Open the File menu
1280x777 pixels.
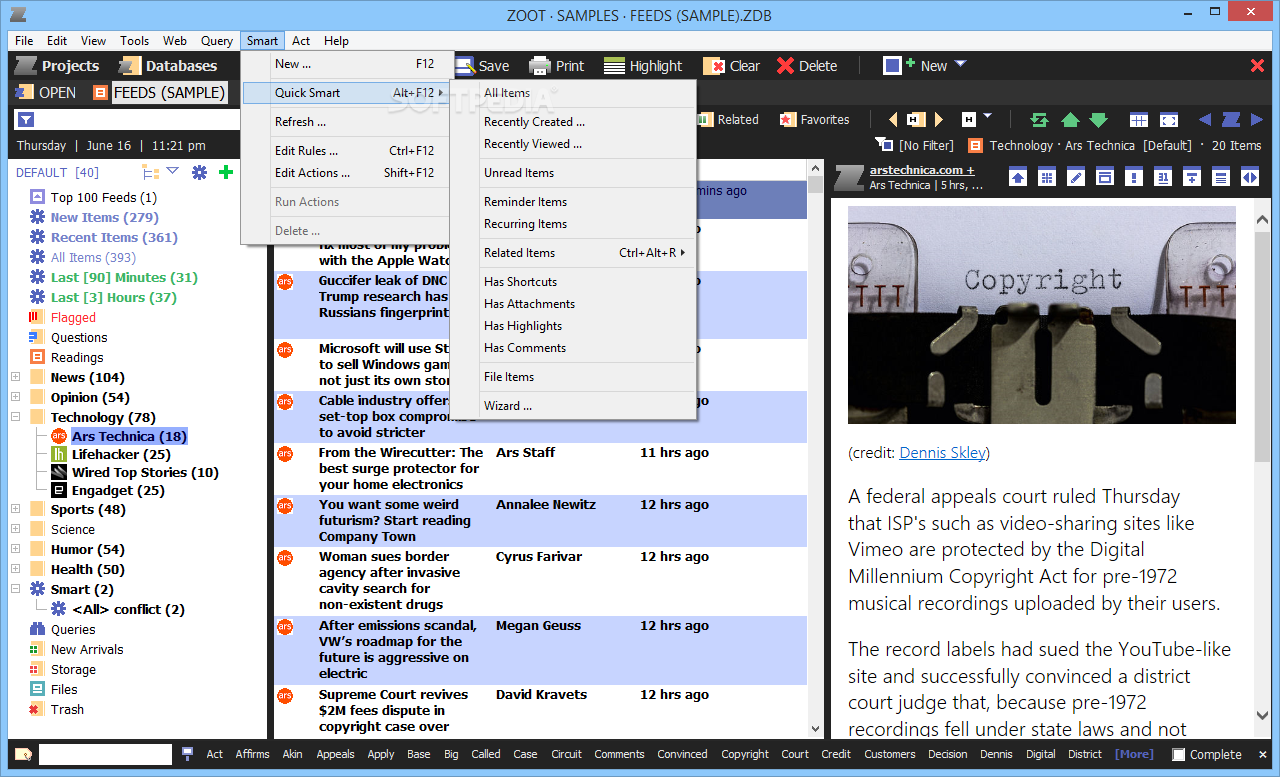24,41
